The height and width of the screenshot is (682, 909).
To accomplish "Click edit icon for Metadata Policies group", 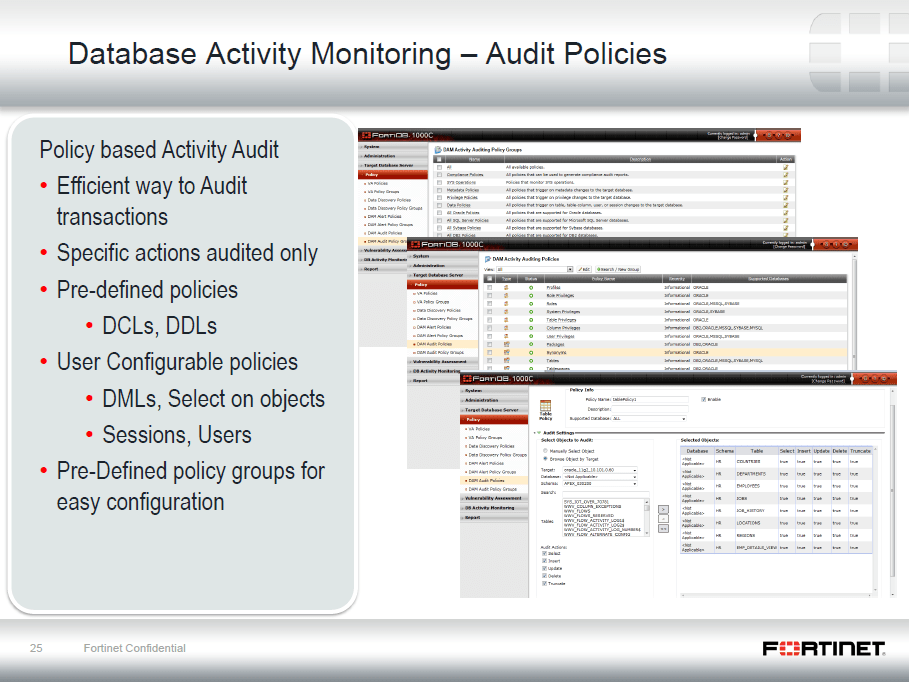I will tap(786, 190).
